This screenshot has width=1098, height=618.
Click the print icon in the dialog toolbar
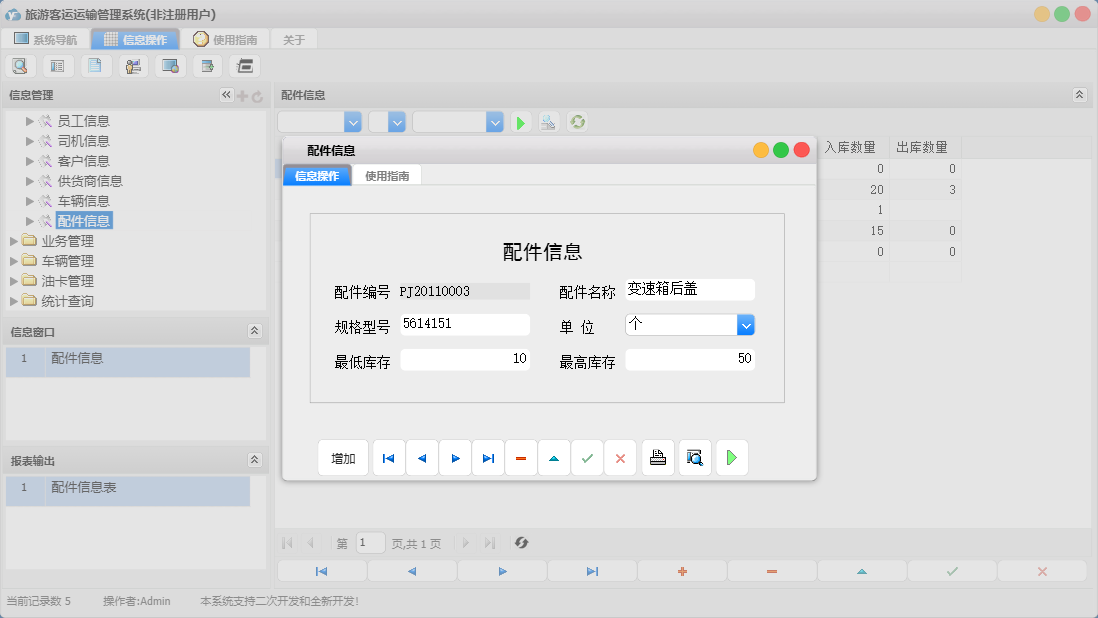point(657,457)
